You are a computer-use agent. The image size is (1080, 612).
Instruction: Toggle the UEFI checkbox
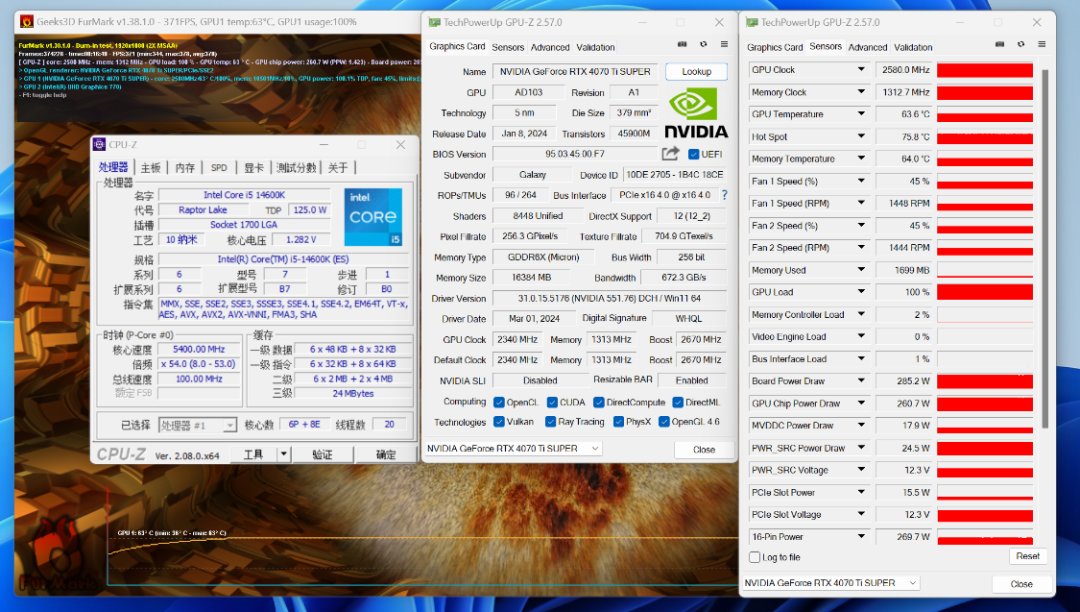[x=694, y=154]
